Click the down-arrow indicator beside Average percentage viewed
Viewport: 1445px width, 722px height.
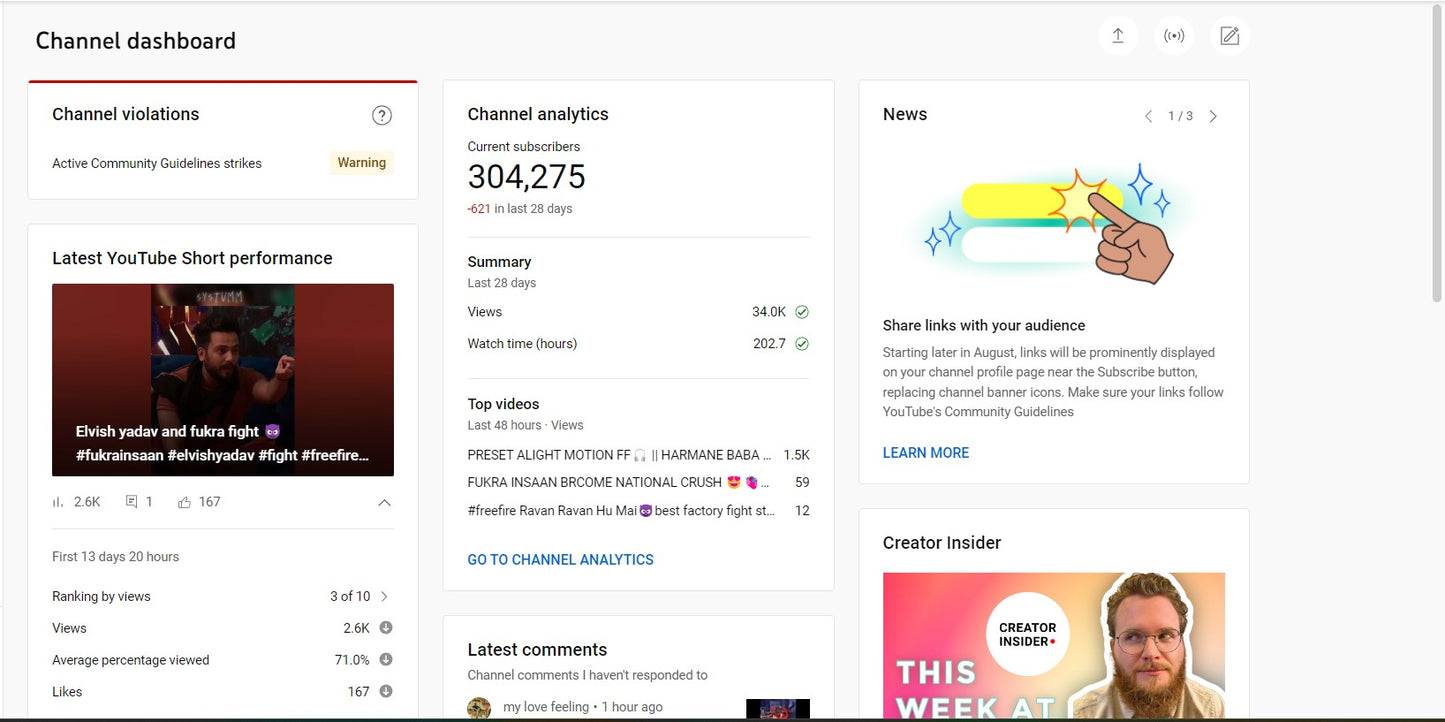click(385, 660)
